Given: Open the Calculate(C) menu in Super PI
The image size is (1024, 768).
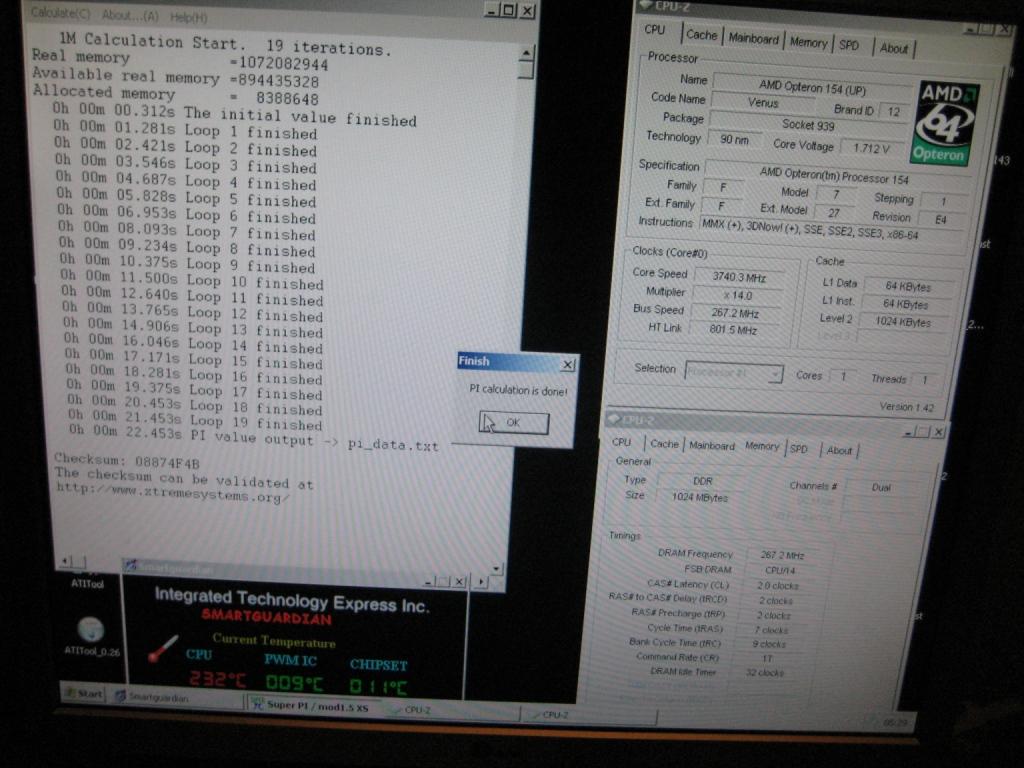Looking at the screenshot, I should [x=60, y=13].
